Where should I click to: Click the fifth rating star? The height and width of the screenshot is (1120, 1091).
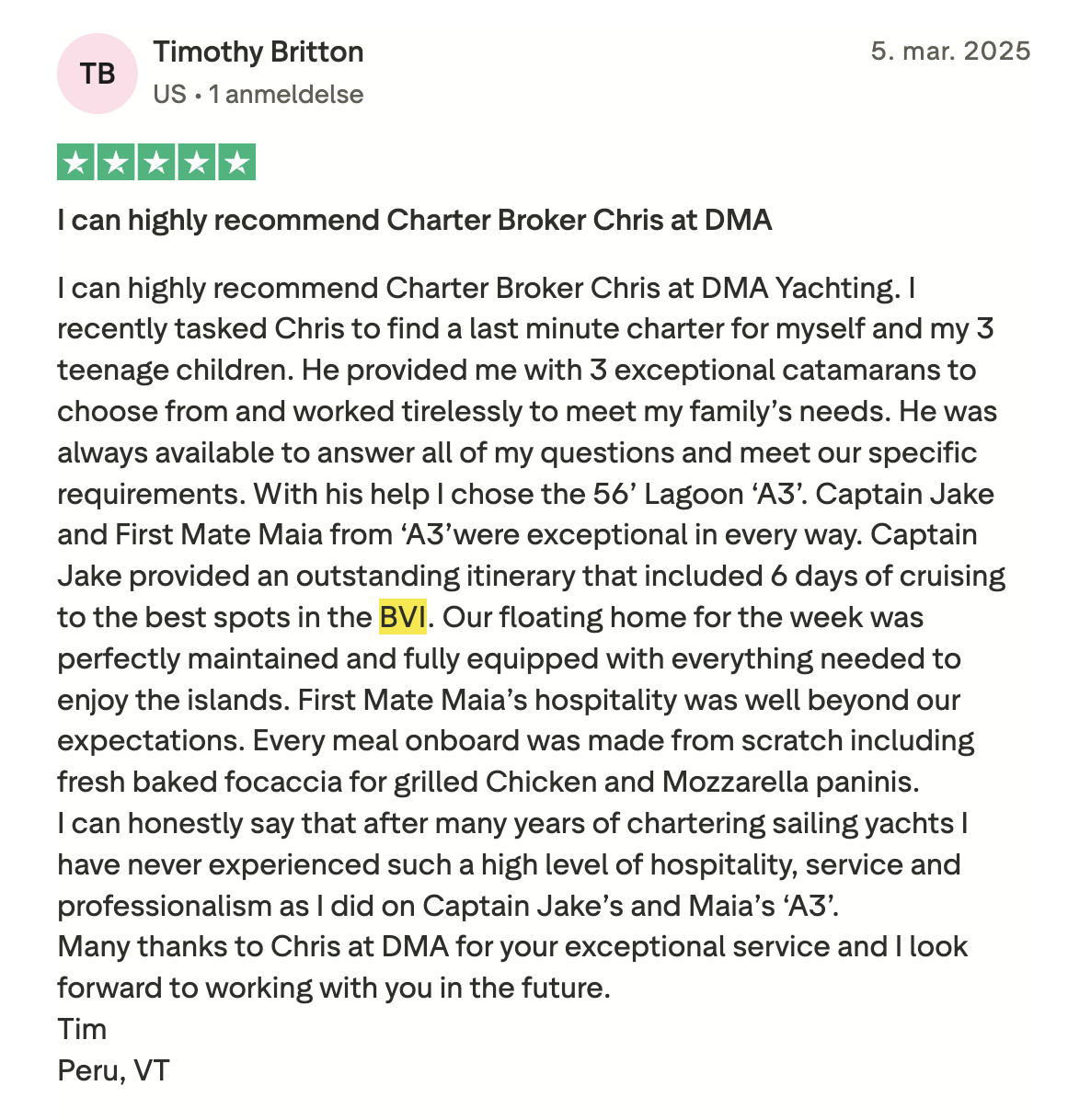236,163
